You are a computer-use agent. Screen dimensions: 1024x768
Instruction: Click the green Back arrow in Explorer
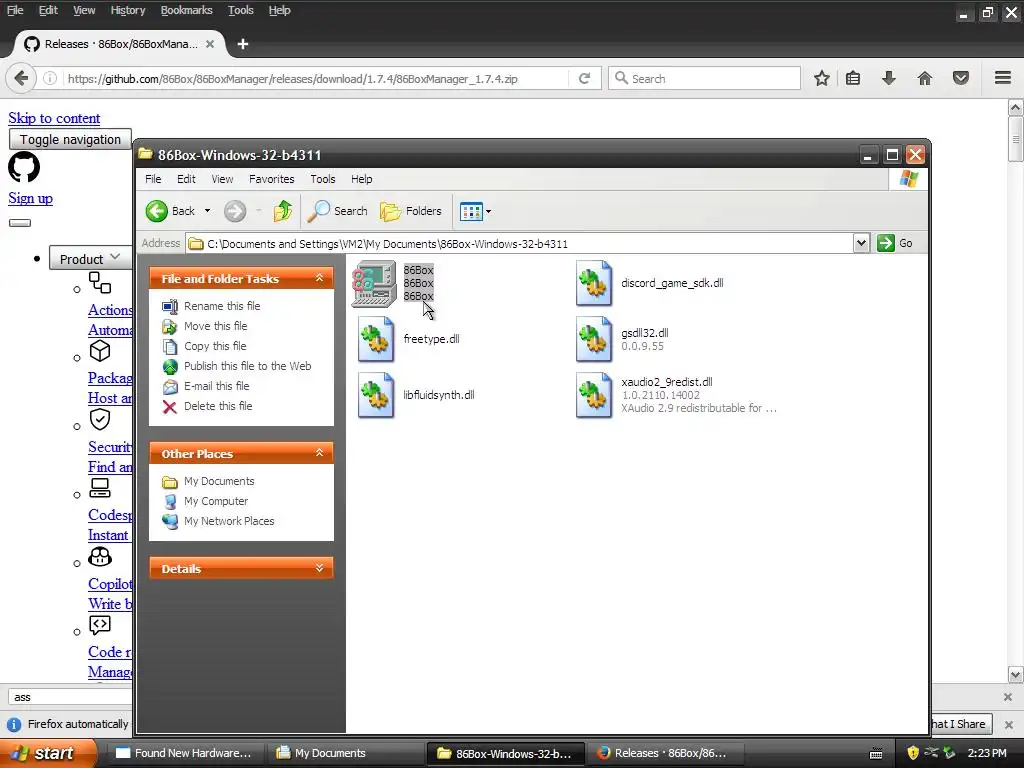[157, 211]
